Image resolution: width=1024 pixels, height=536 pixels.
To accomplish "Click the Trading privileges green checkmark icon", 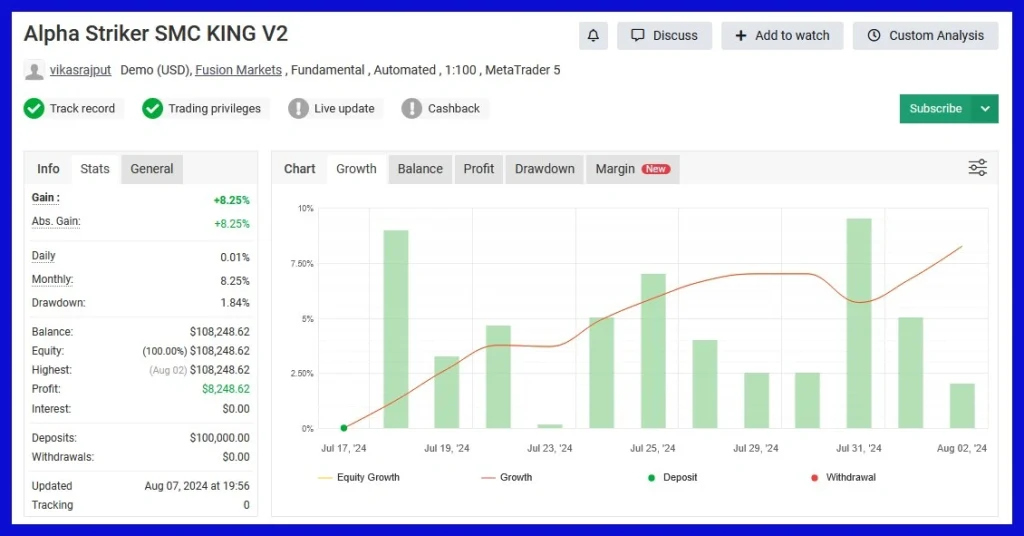I will [x=152, y=108].
